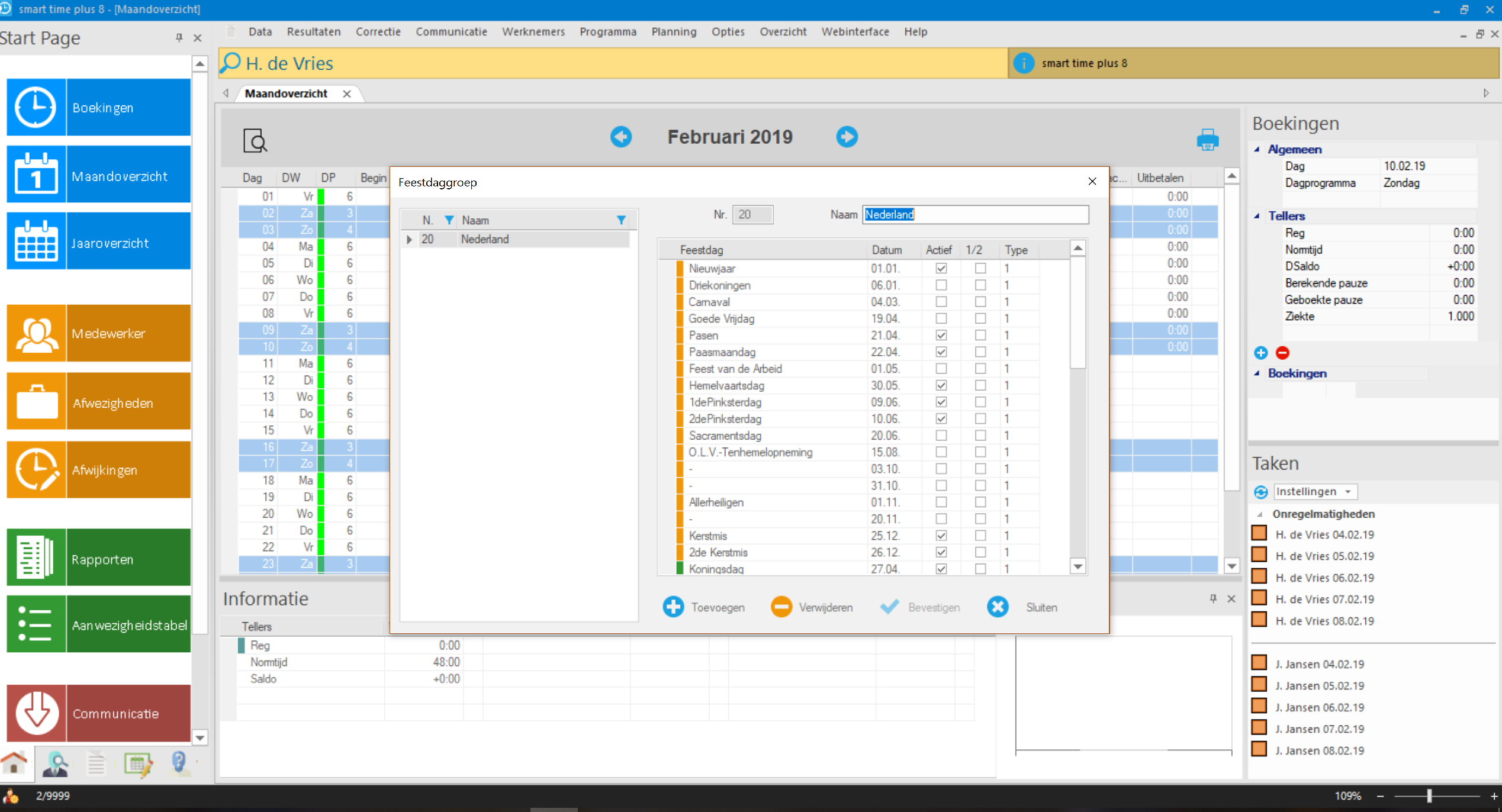This screenshot has height=812, width=1502.
Task: Open the Naam column filter in group list
Action: click(x=621, y=220)
